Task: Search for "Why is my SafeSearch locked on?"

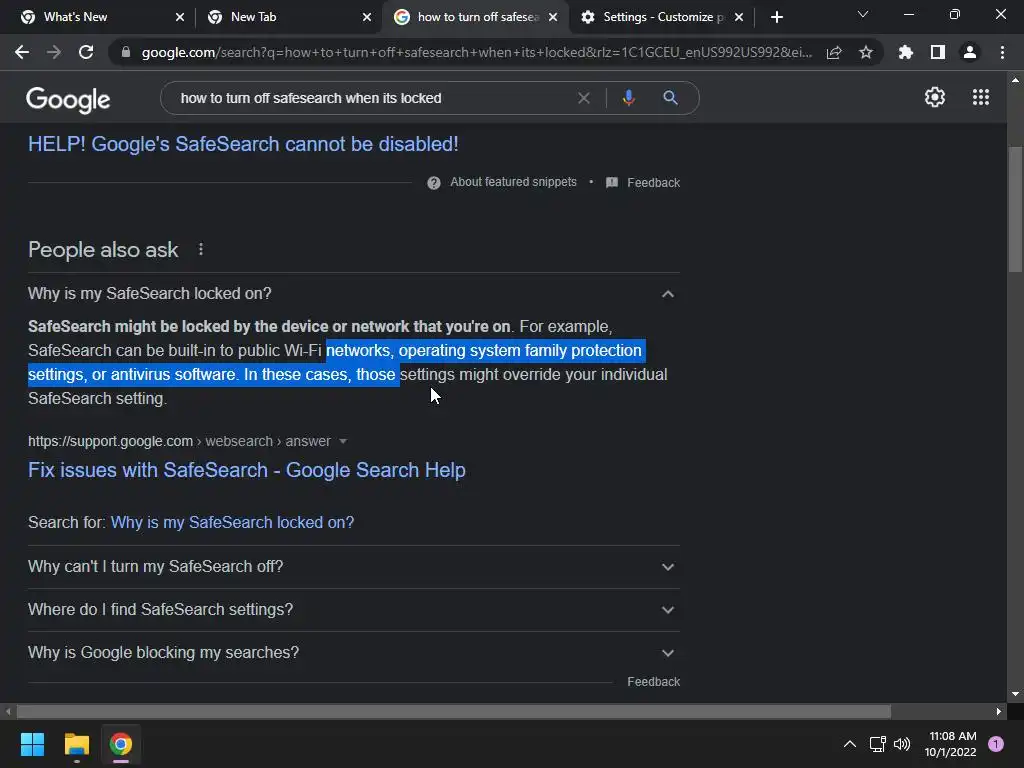Action: click(x=232, y=522)
